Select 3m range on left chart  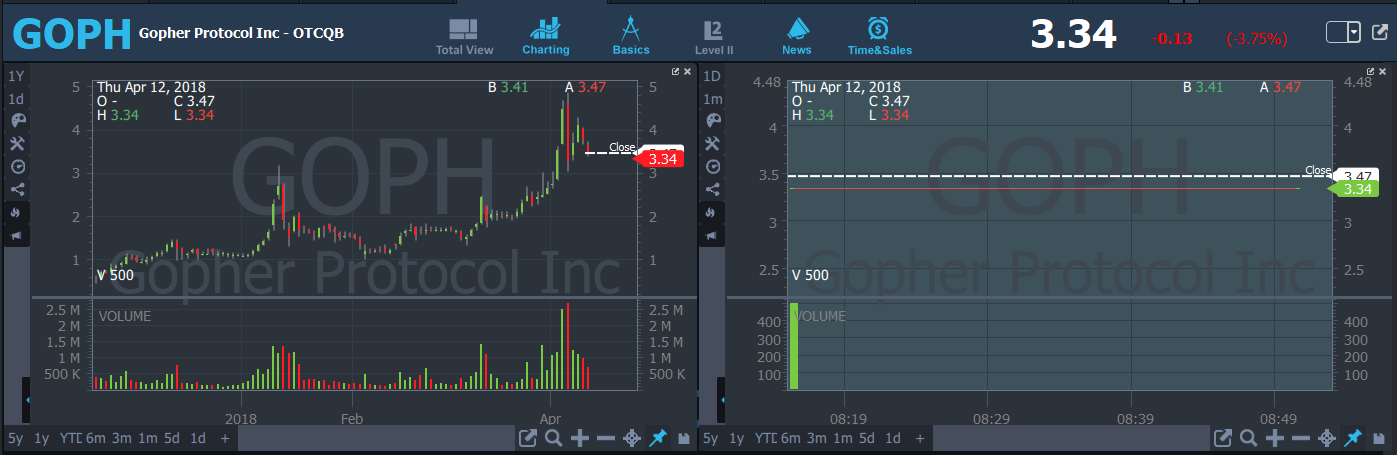click(x=121, y=438)
